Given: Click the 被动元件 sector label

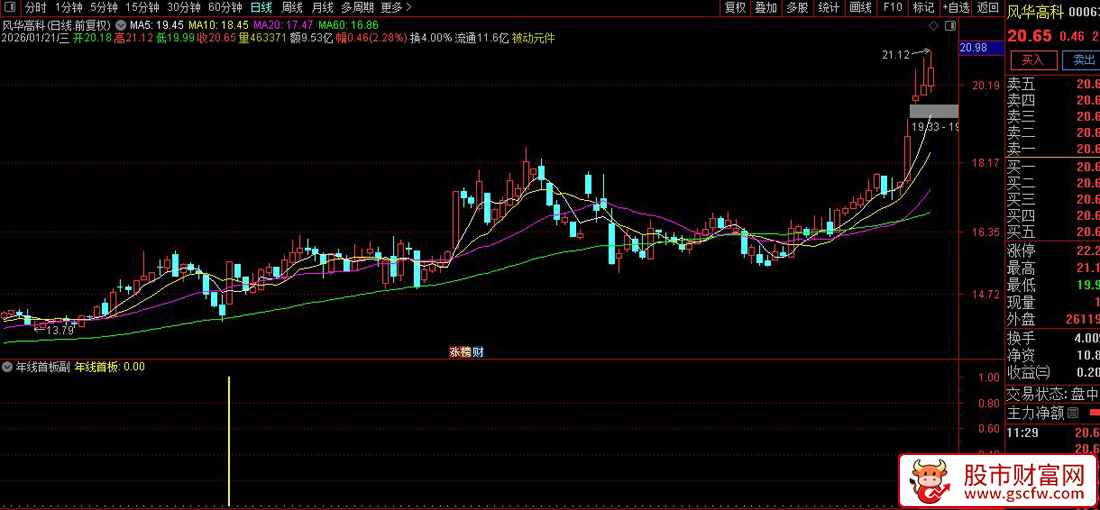Looking at the screenshot, I should click(x=533, y=38).
